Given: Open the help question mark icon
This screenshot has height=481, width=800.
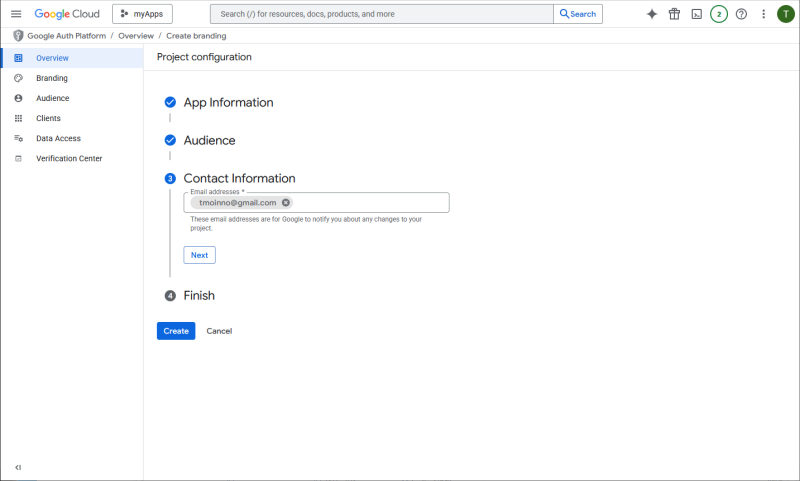Looking at the screenshot, I should pyautogui.click(x=741, y=14).
